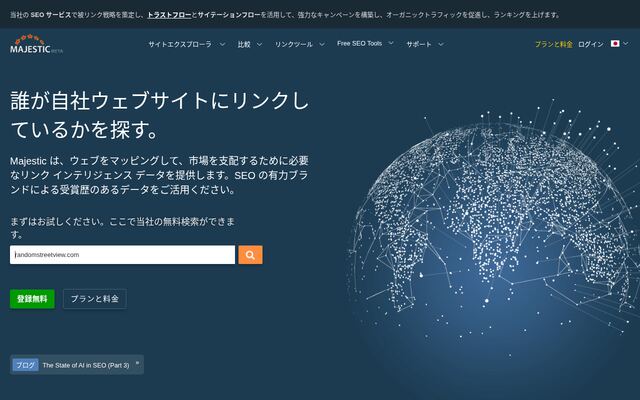Screen dimensions: 640x400
Task: Expand the リンクツール menu chevron
Action: (x=322, y=44)
